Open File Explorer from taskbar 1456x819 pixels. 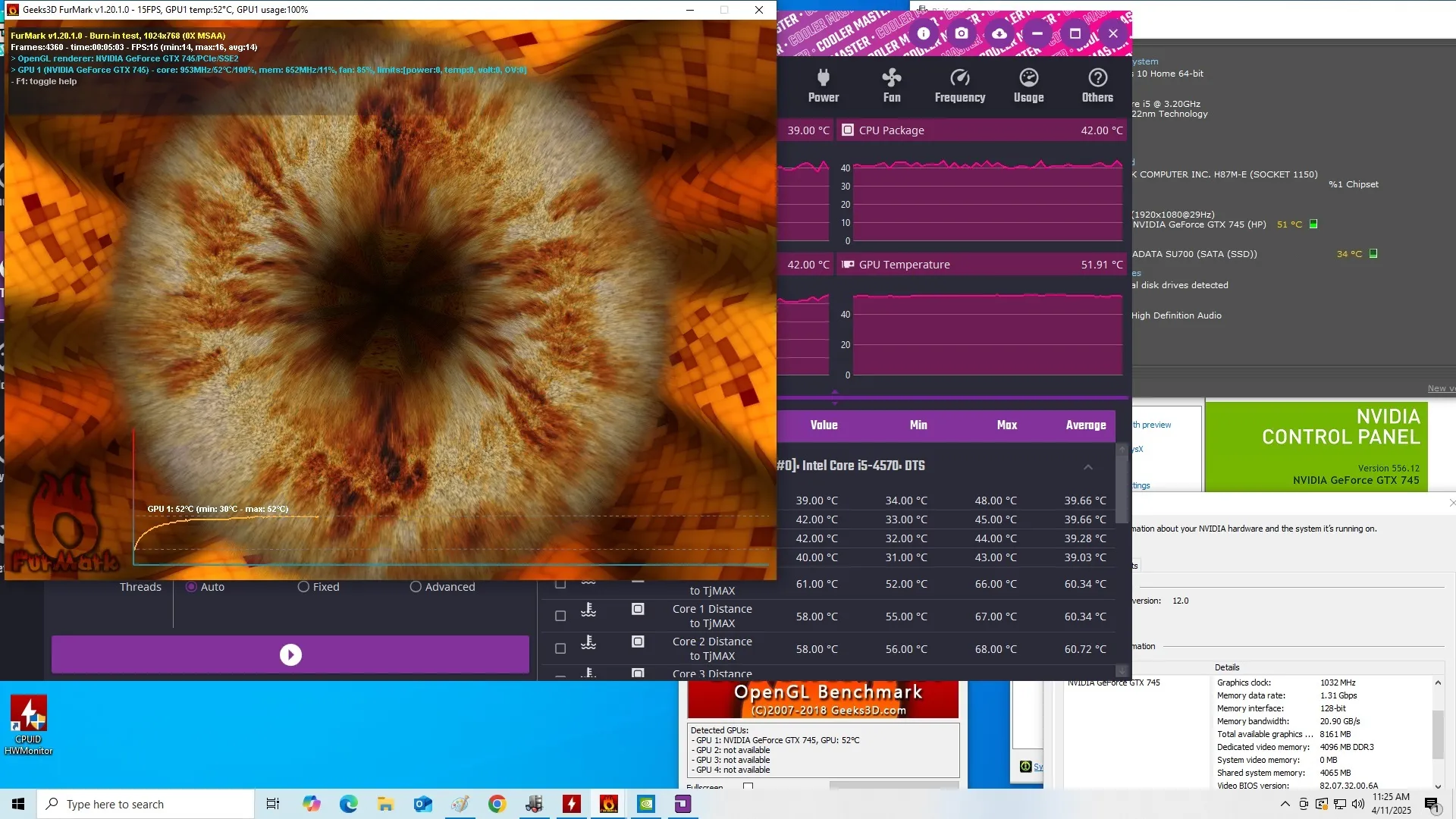click(x=385, y=804)
